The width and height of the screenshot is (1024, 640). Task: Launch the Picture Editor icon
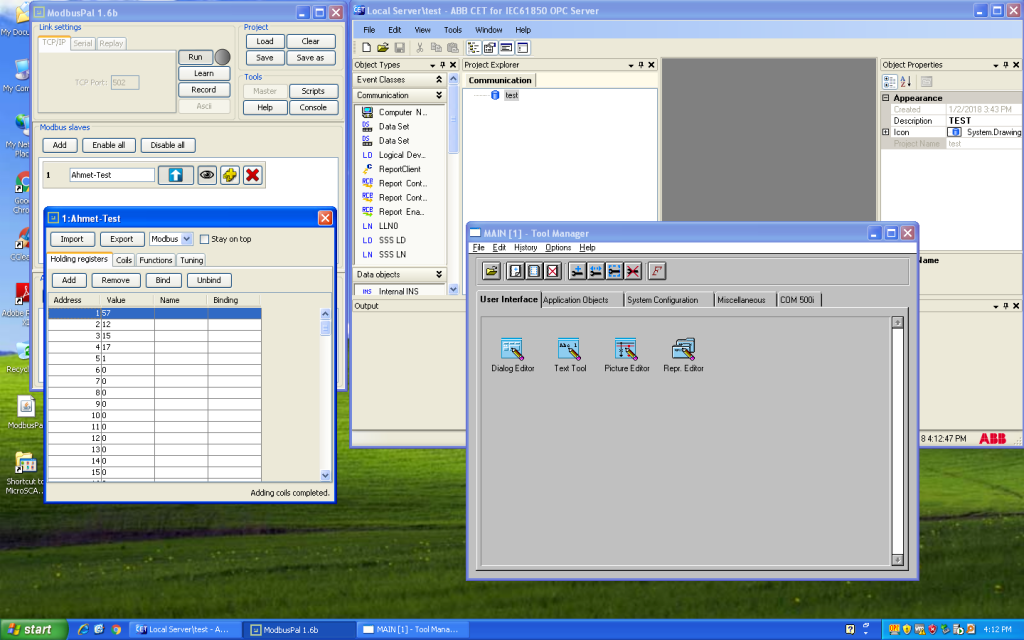click(626, 349)
